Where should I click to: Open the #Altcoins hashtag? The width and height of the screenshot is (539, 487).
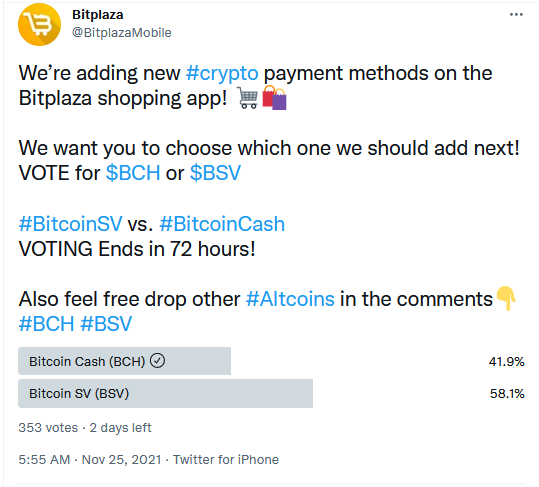click(290, 299)
